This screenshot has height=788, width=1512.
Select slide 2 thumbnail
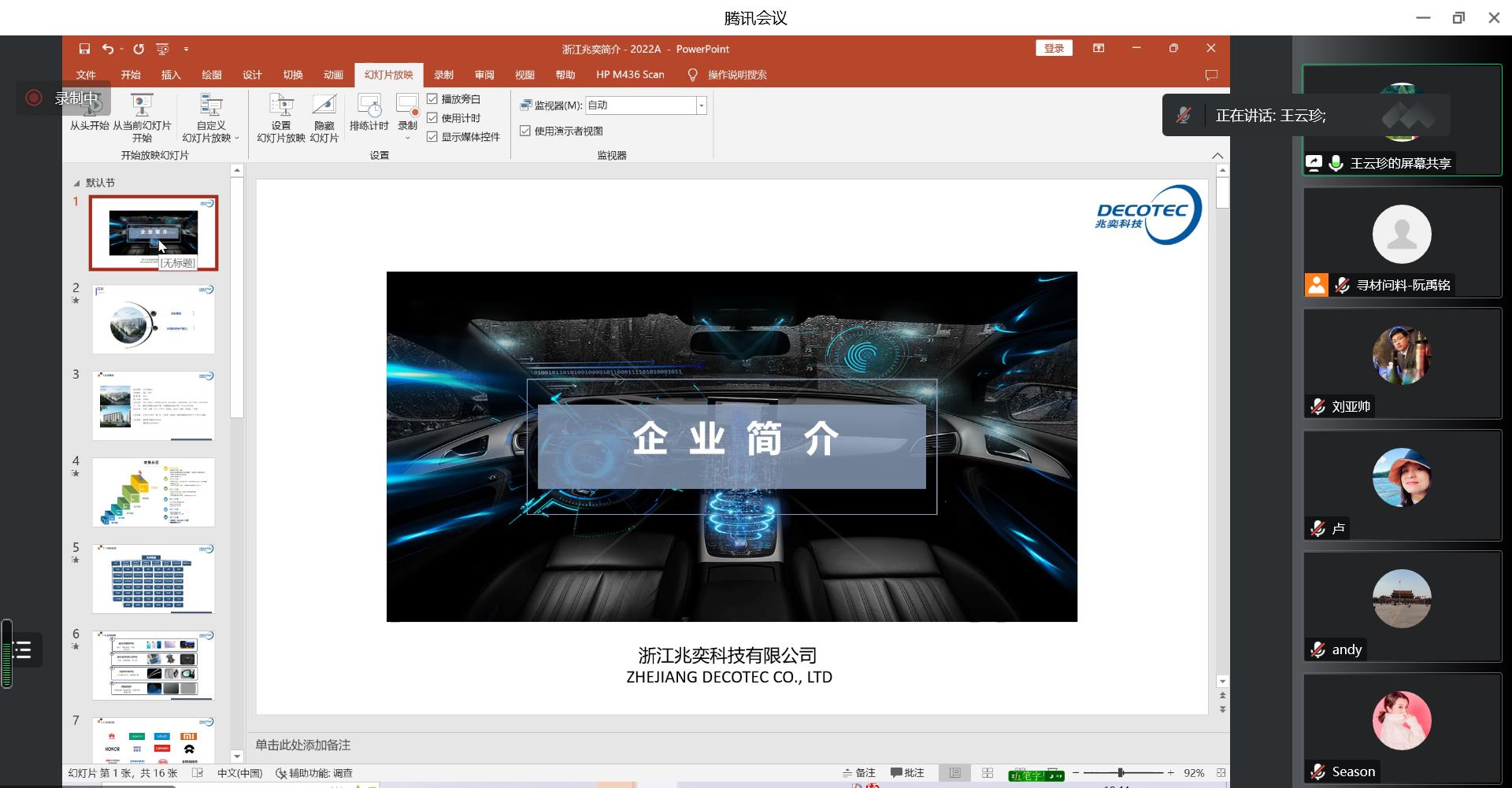[154, 320]
